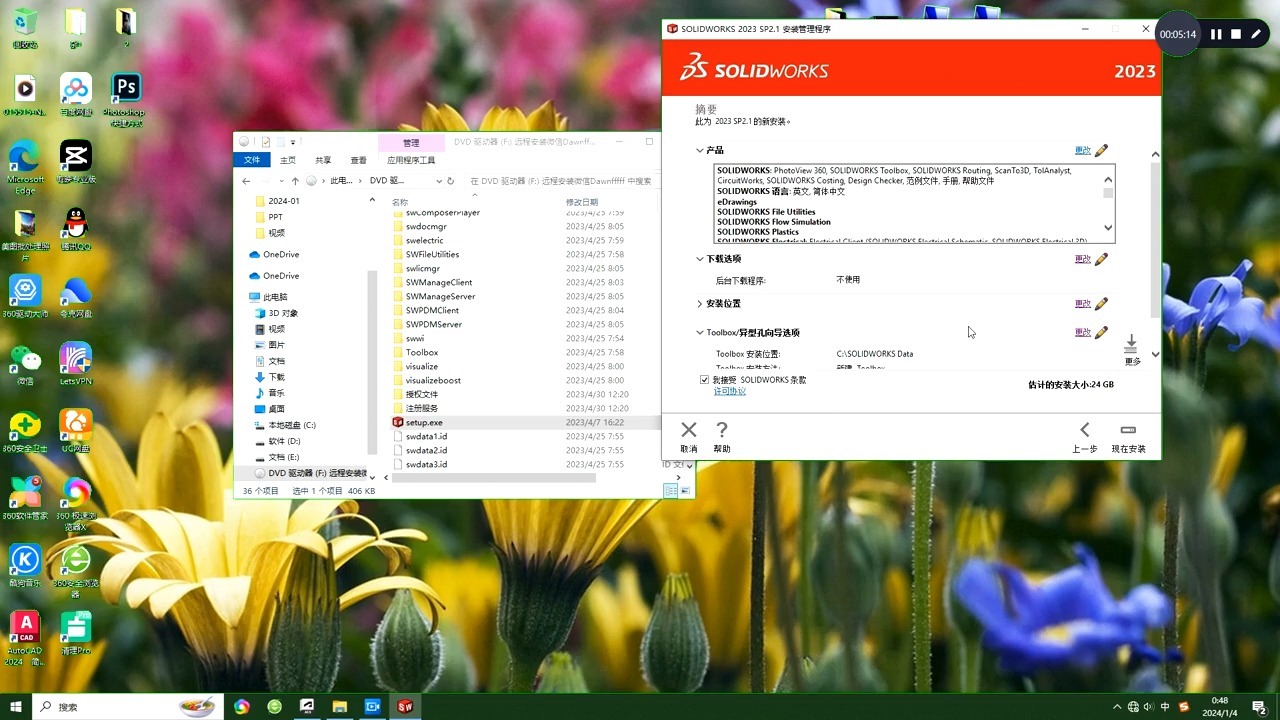Open LetsVPN desktop shortcut

point(75,364)
